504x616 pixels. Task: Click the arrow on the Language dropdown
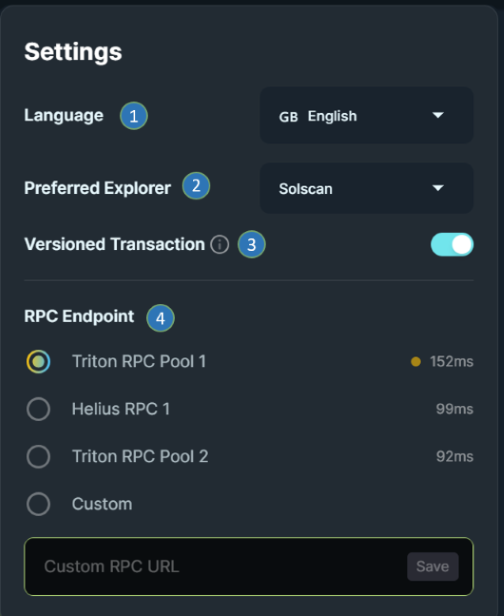click(x=438, y=115)
